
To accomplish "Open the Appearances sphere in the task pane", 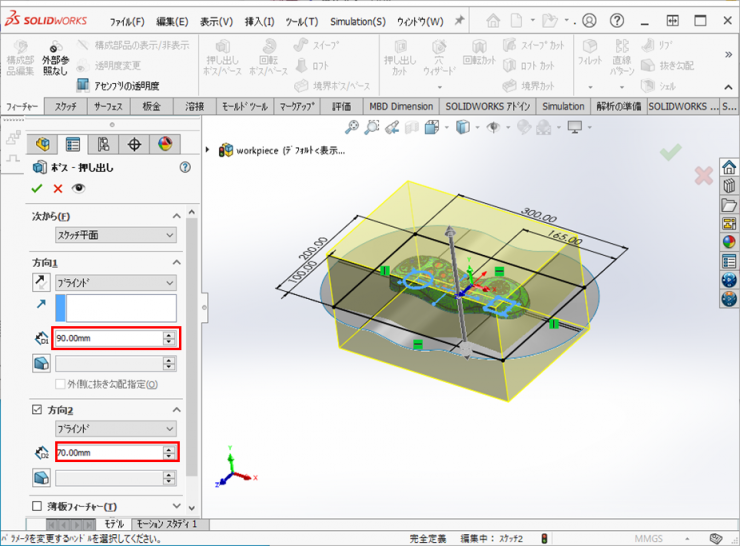I will click(729, 241).
